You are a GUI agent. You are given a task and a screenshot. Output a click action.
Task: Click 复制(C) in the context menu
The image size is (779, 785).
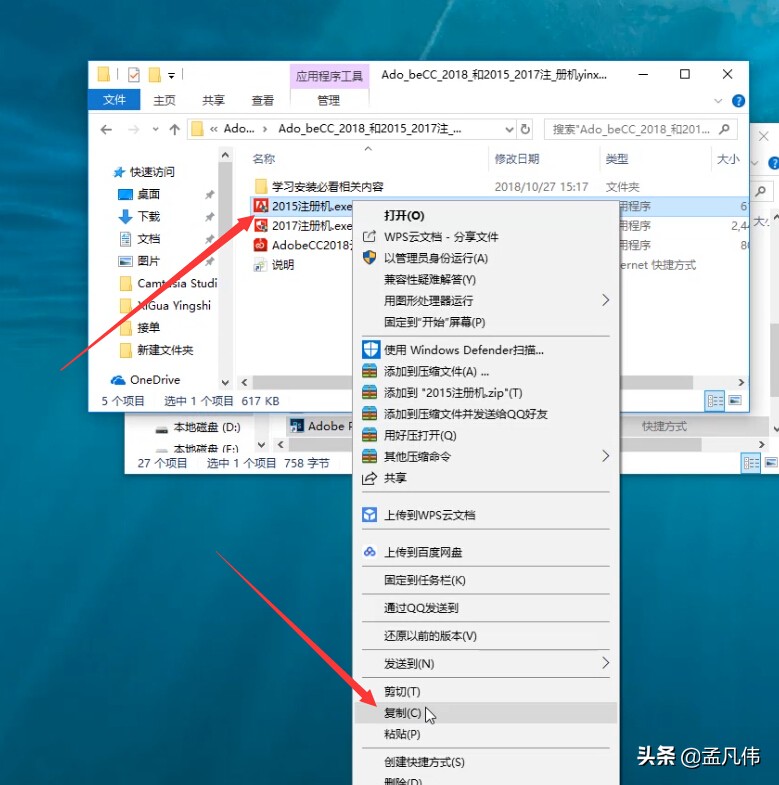[x=485, y=713]
